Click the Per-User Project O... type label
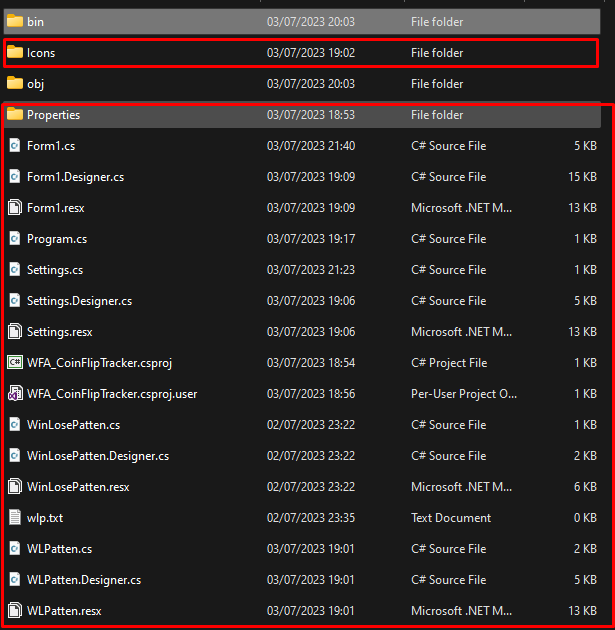Image resolution: width=615 pixels, height=630 pixels. 464,394
